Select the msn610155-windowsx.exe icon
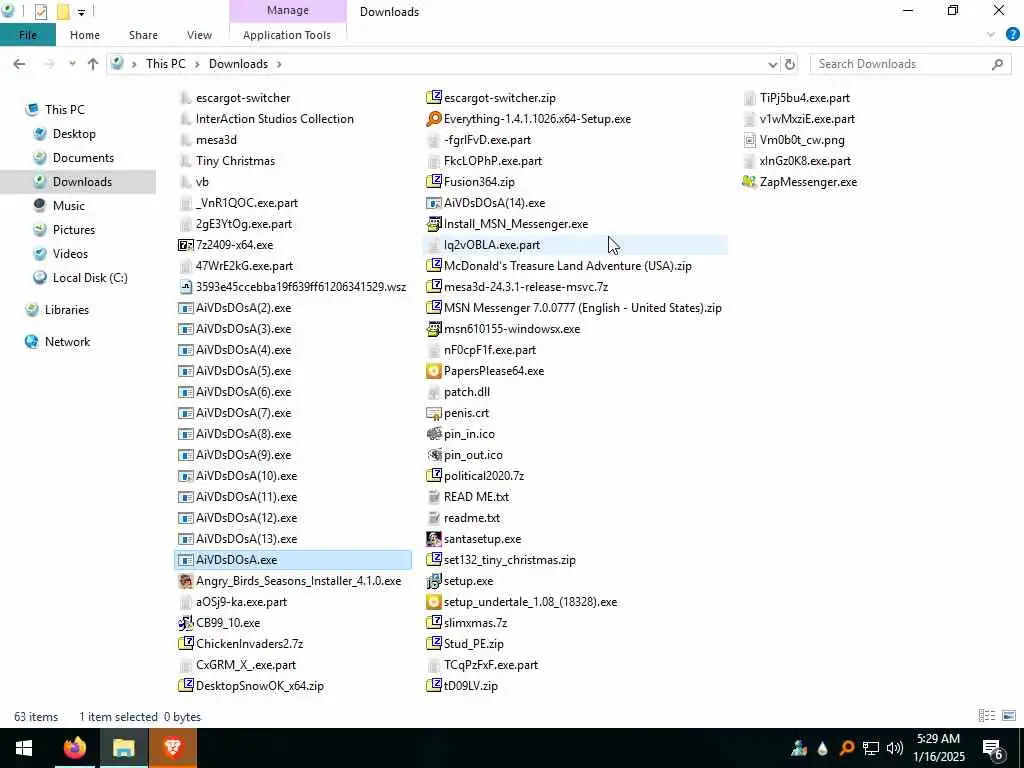 coord(434,329)
